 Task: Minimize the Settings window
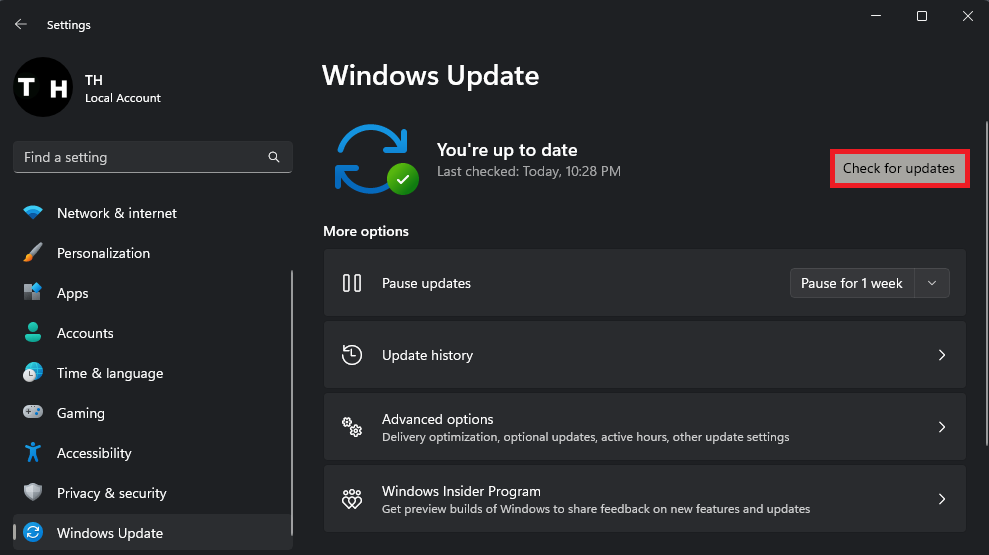point(876,16)
